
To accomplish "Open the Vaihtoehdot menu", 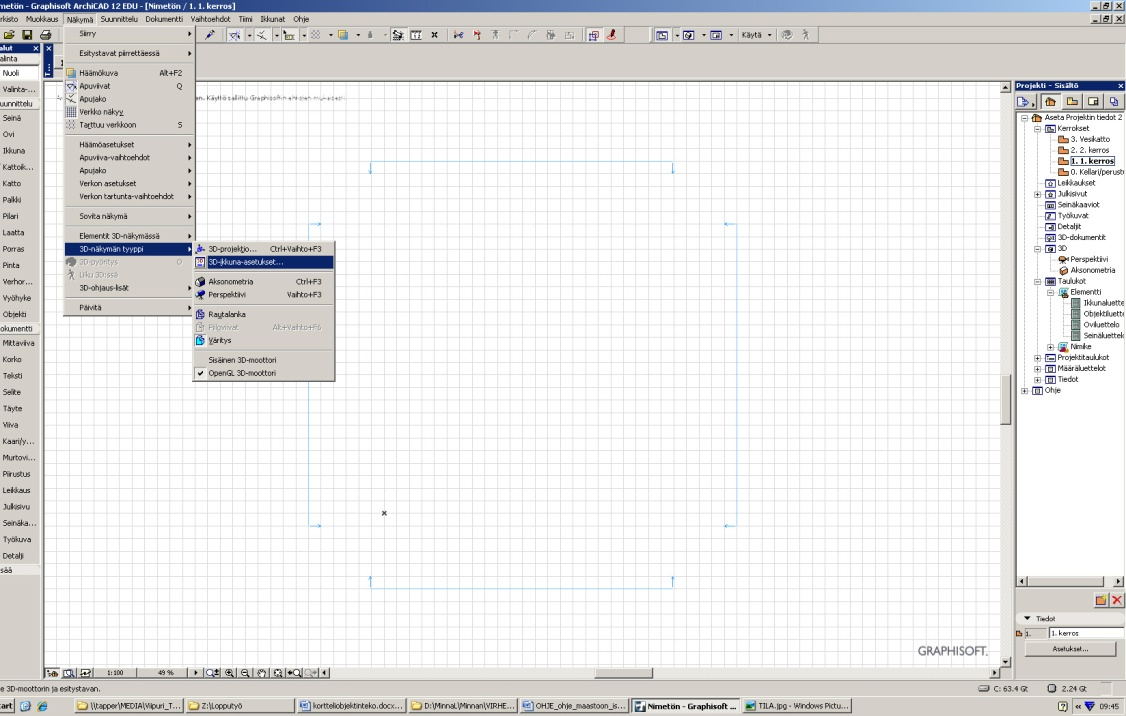I will [210, 19].
